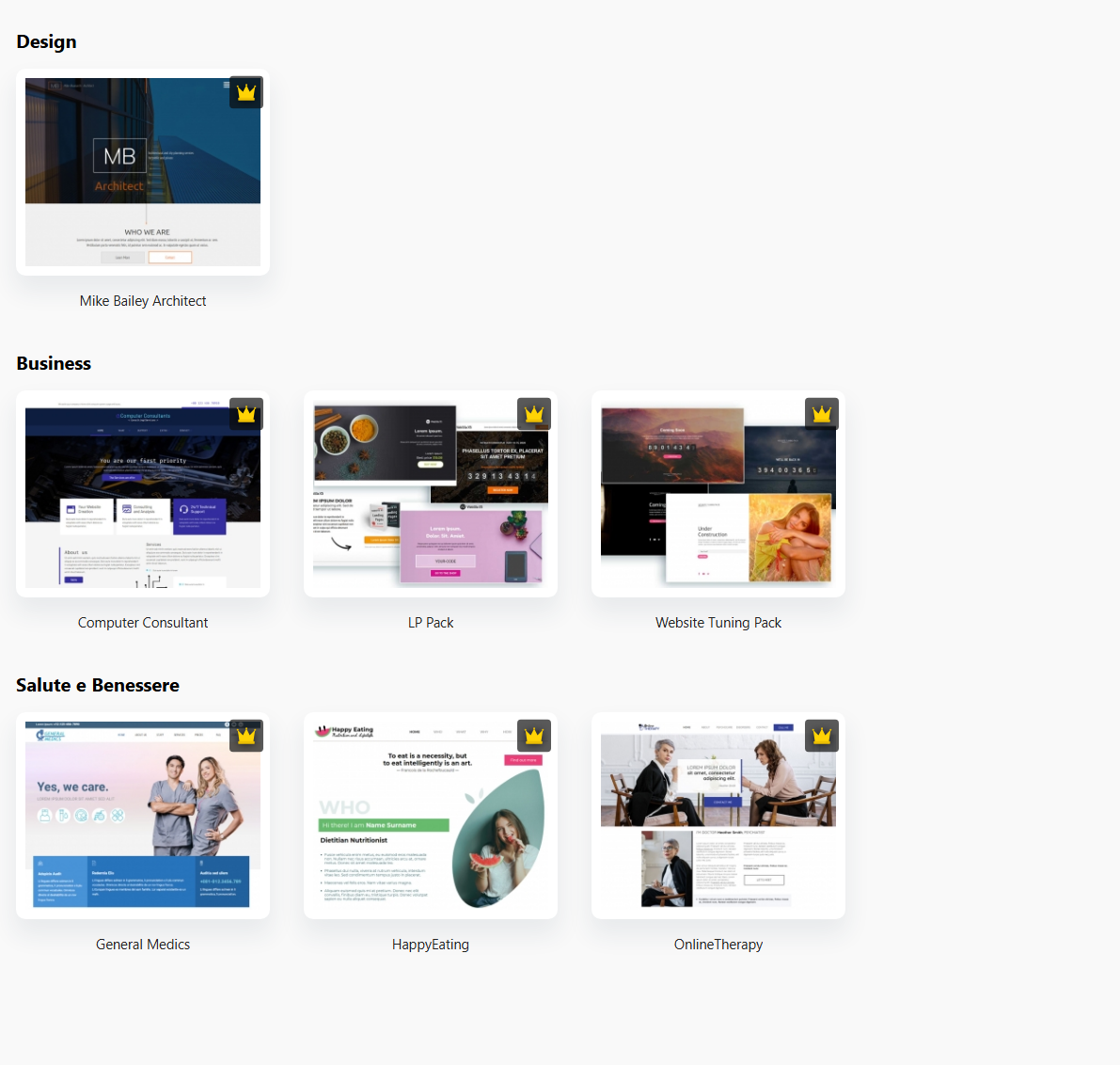Click the "Website Tuning Pack" caption

click(x=718, y=623)
